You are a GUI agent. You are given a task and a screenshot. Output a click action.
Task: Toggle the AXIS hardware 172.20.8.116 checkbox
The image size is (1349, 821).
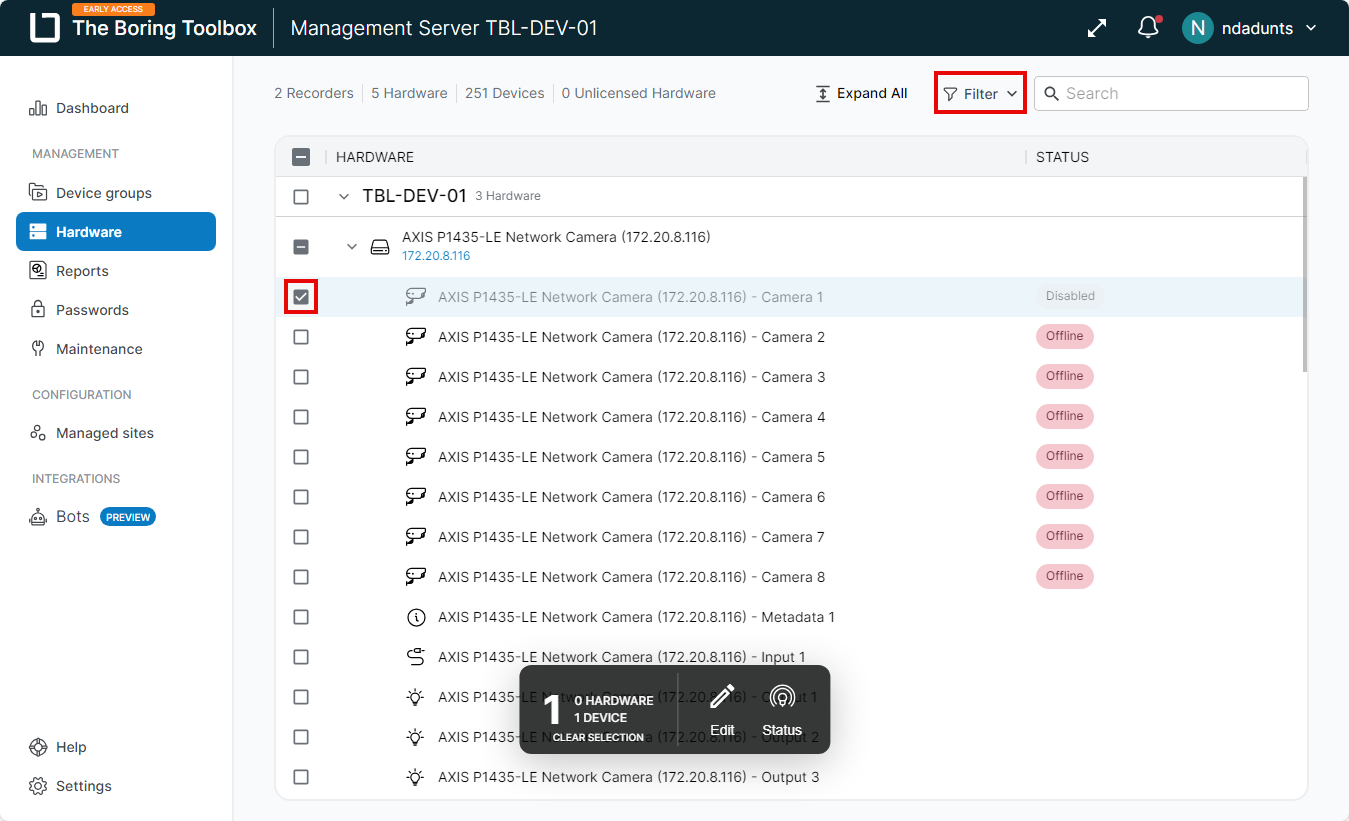pos(301,247)
